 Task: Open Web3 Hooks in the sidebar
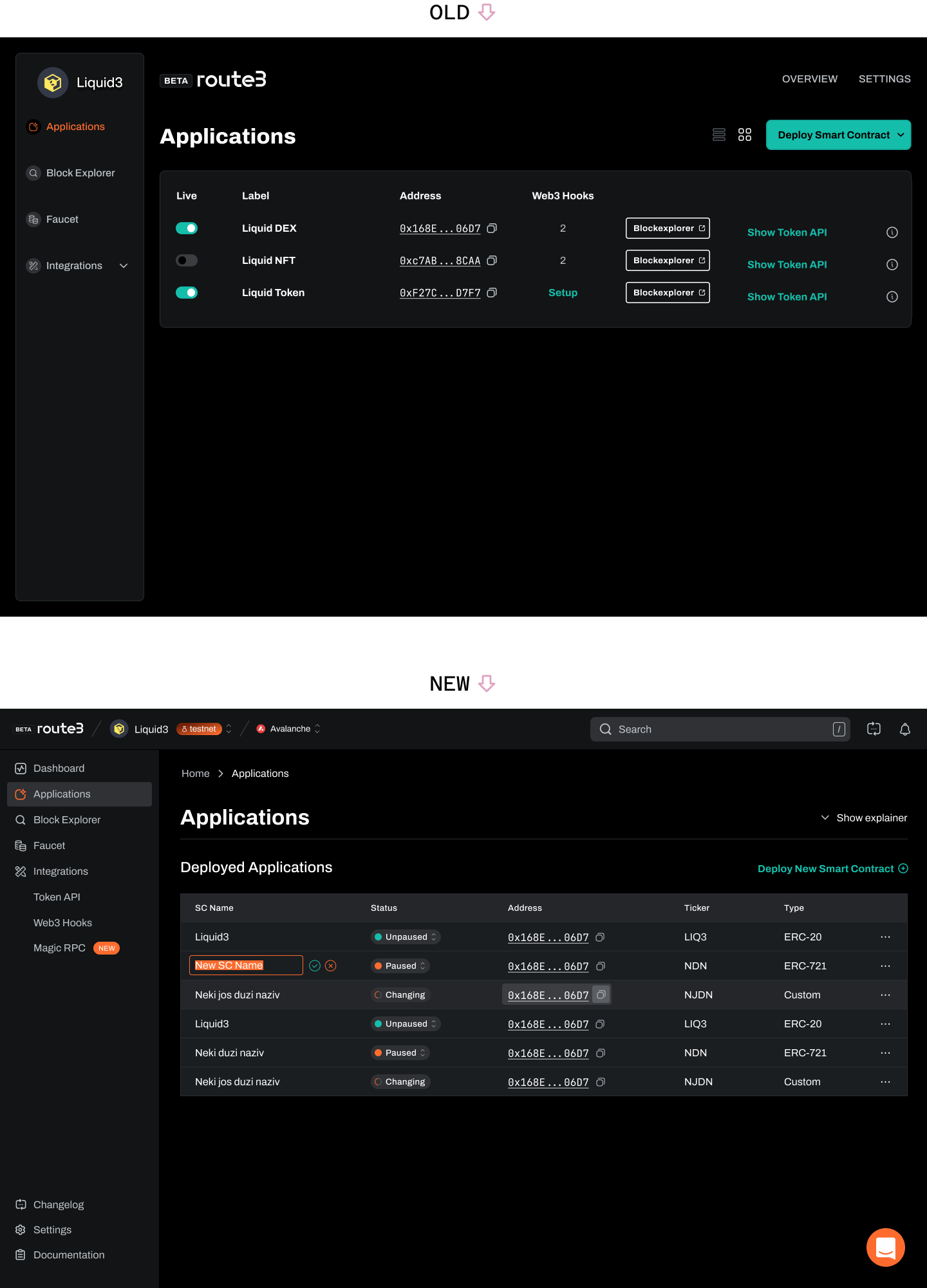(x=62, y=922)
